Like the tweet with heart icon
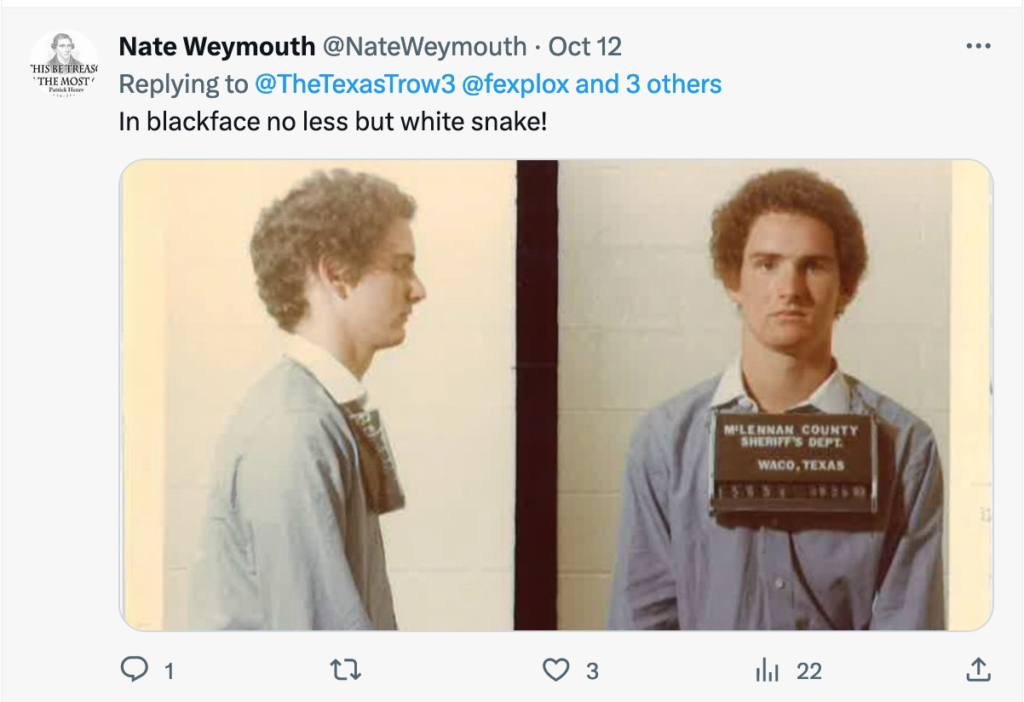Screen dimensions: 1024x702 556,670
